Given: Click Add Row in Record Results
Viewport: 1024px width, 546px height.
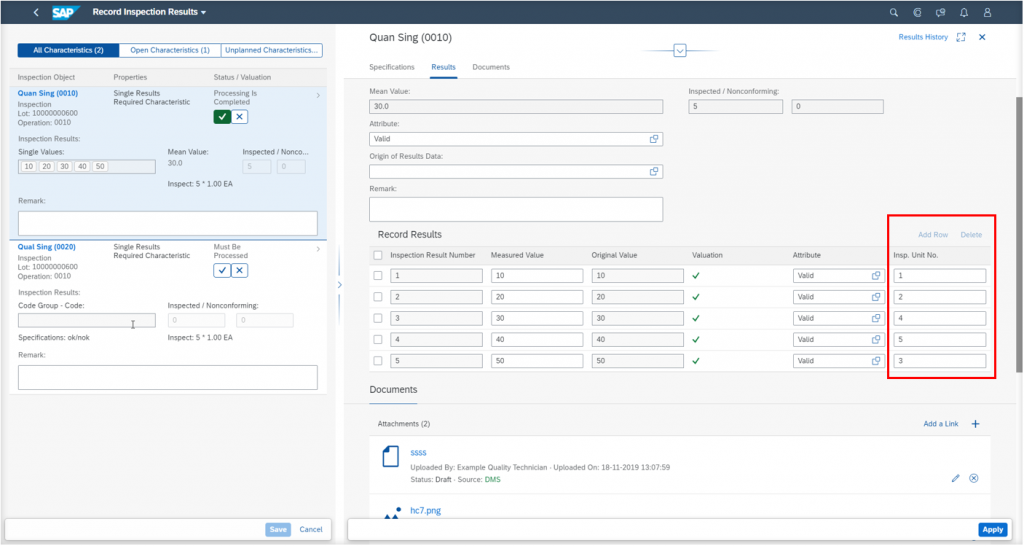Looking at the screenshot, I should (933, 235).
